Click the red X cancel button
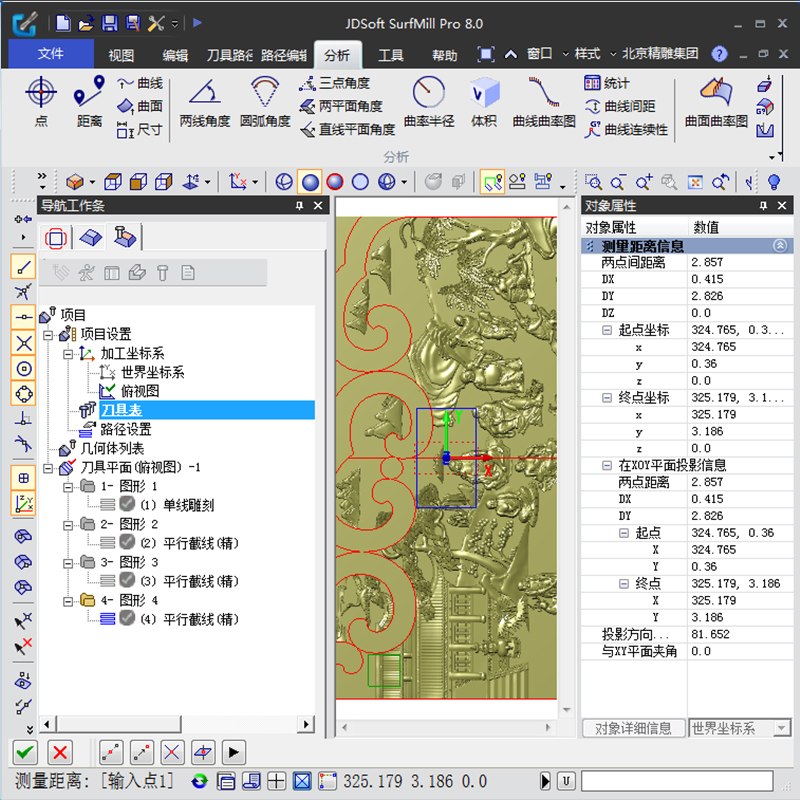 60,752
